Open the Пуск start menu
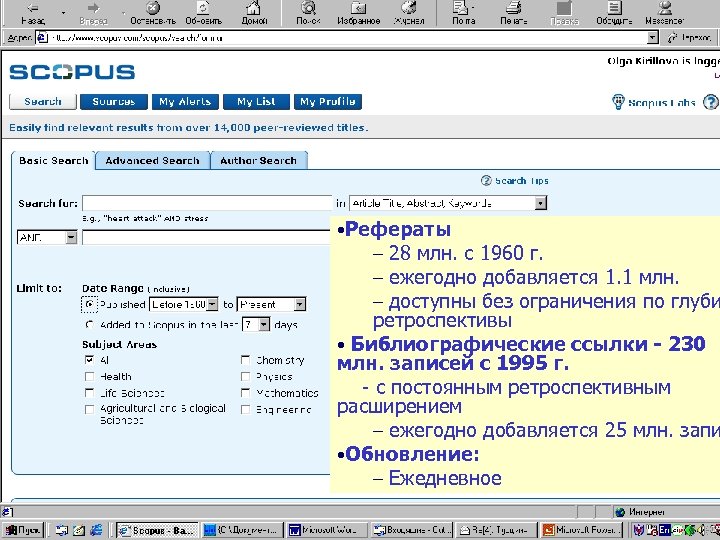 point(23,530)
